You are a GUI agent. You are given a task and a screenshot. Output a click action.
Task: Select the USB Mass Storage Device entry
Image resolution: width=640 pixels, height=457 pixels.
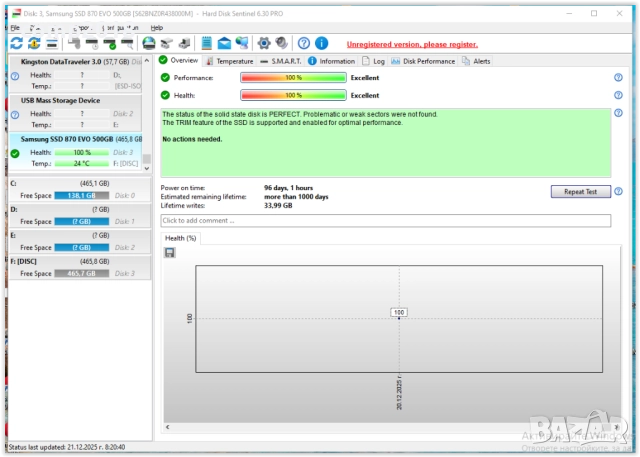[60, 100]
